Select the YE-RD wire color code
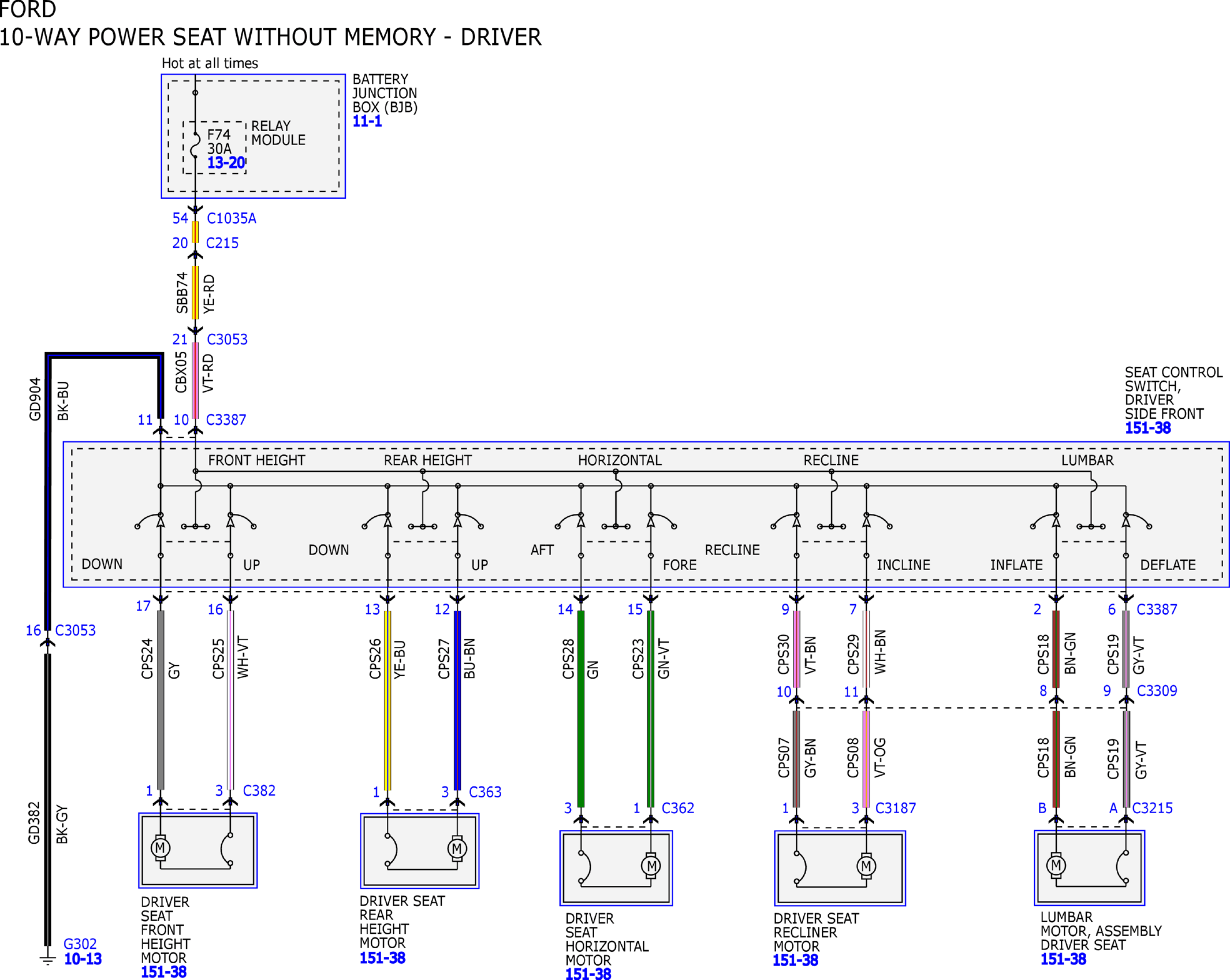 pos(209,295)
